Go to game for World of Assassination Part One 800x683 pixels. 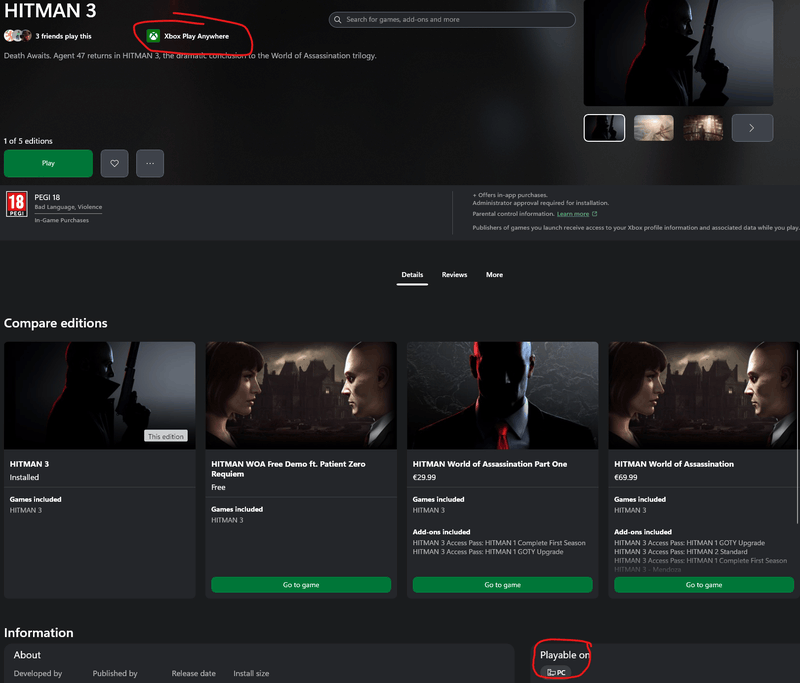coord(503,585)
